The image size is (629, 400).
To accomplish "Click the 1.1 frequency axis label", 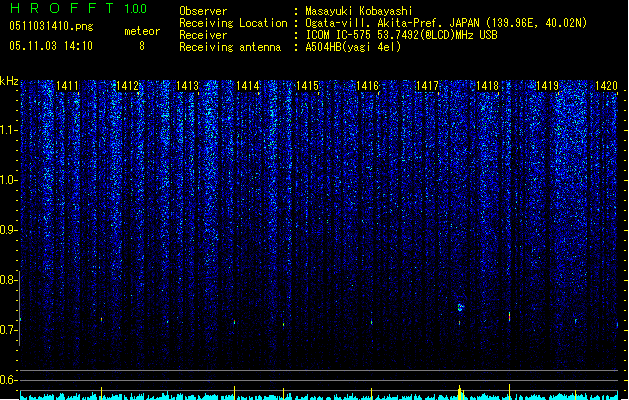I will (x=8, y=130).
